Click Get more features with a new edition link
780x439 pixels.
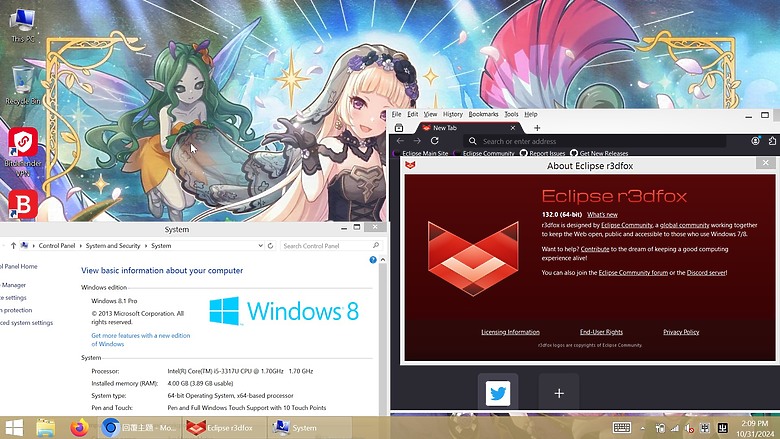click(141, 340)
